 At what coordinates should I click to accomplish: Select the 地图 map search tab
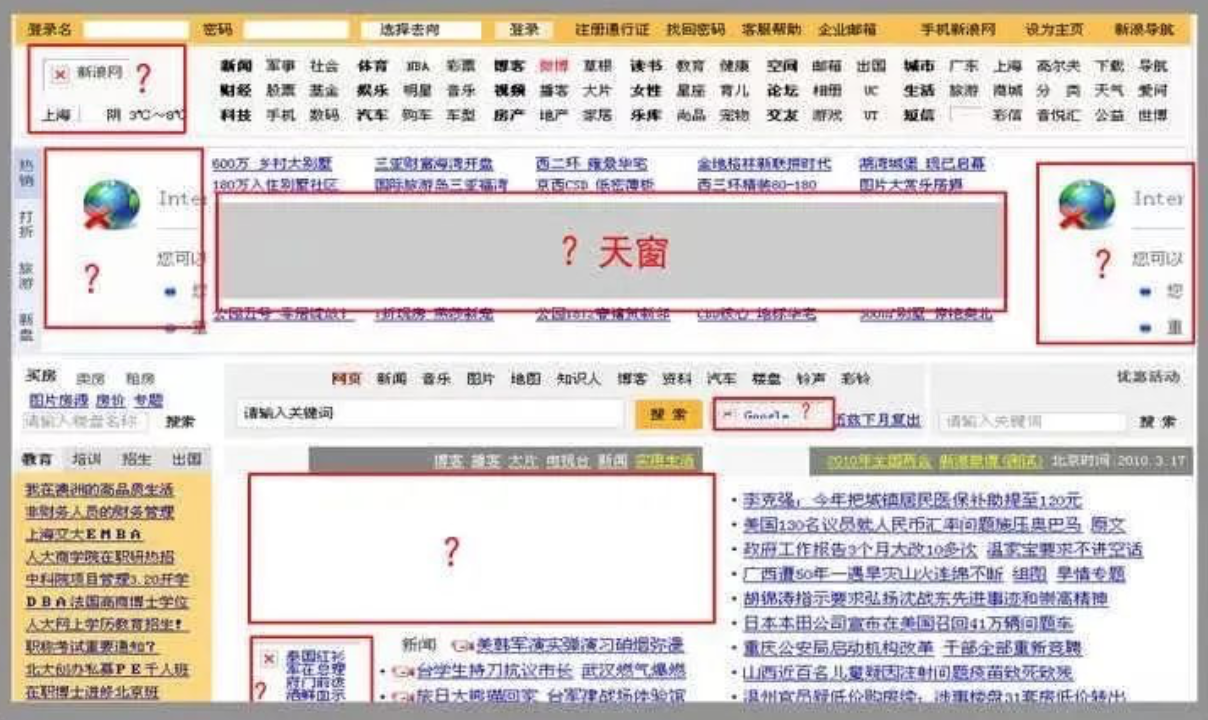coord(525,379)
